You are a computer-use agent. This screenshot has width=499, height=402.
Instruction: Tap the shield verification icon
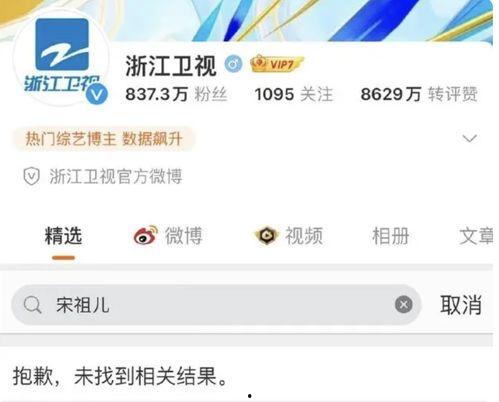pyautogui.click(x=32, y=176)
